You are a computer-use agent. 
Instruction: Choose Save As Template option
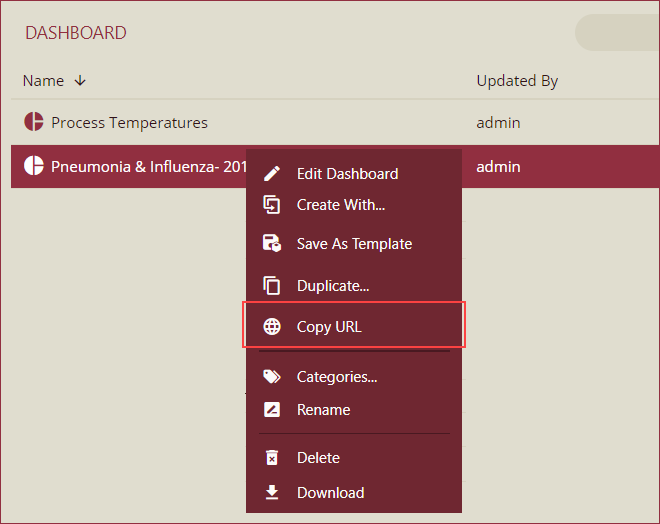coord(354,244)
